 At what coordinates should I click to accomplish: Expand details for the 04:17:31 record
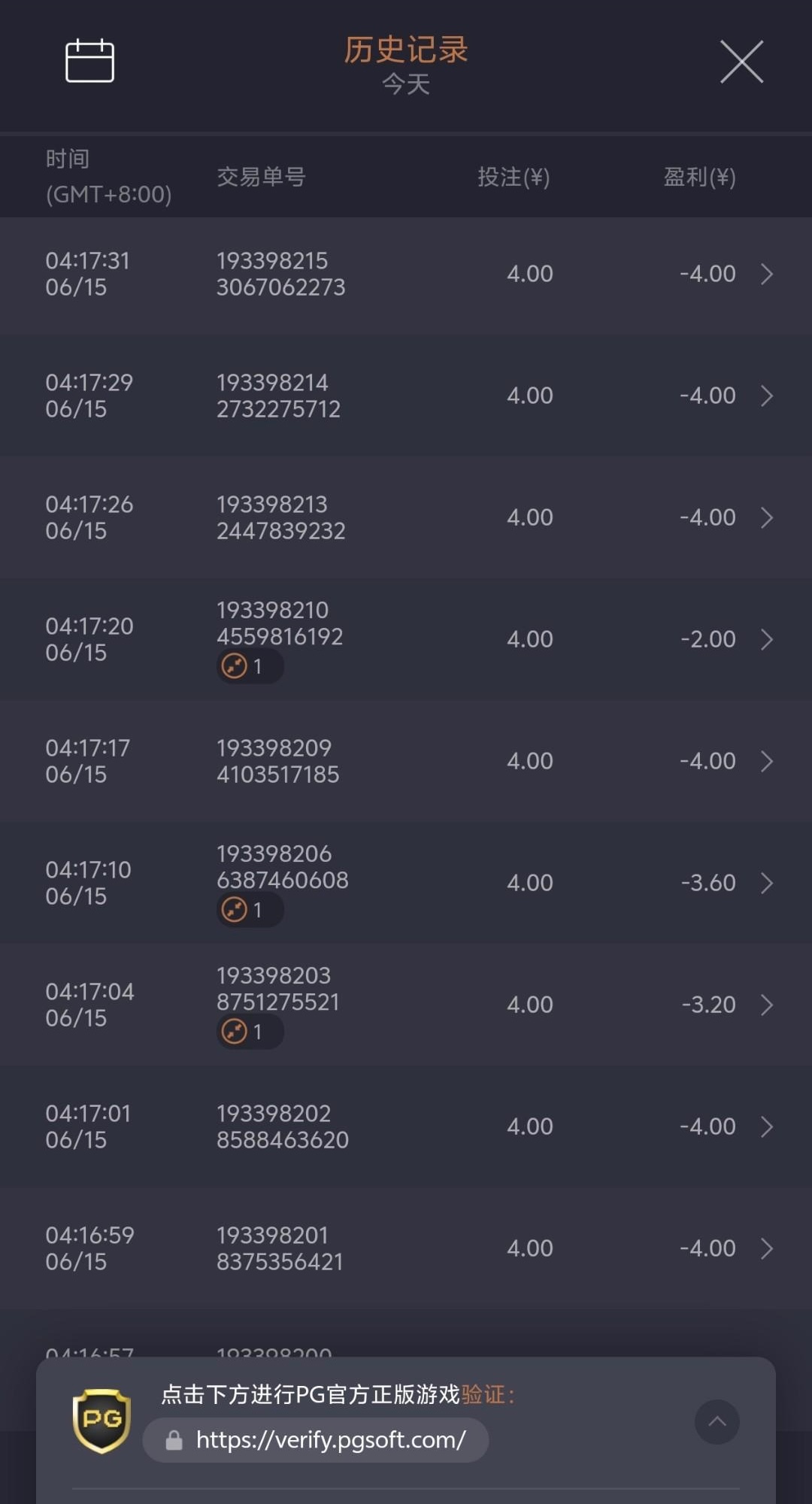pyautogui.click(x=766, y=274)
